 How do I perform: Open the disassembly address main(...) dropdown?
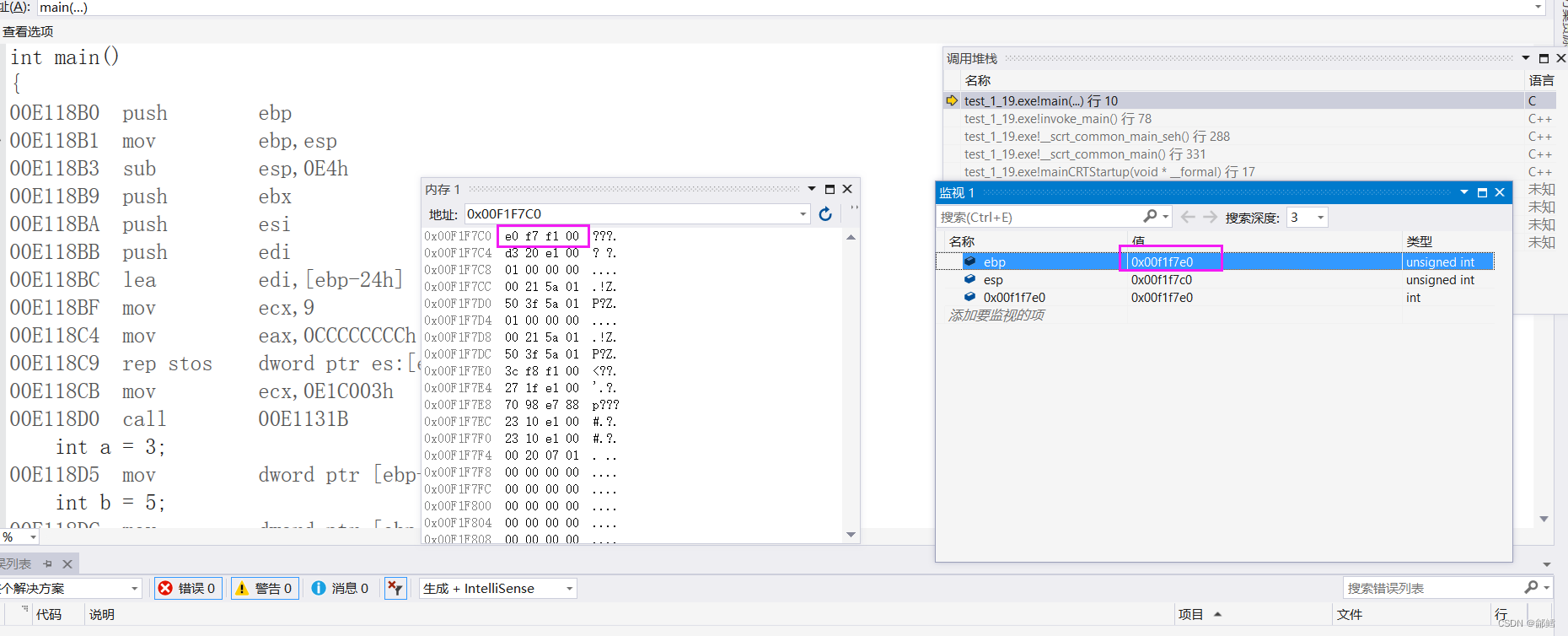(x=1538, y=7)
